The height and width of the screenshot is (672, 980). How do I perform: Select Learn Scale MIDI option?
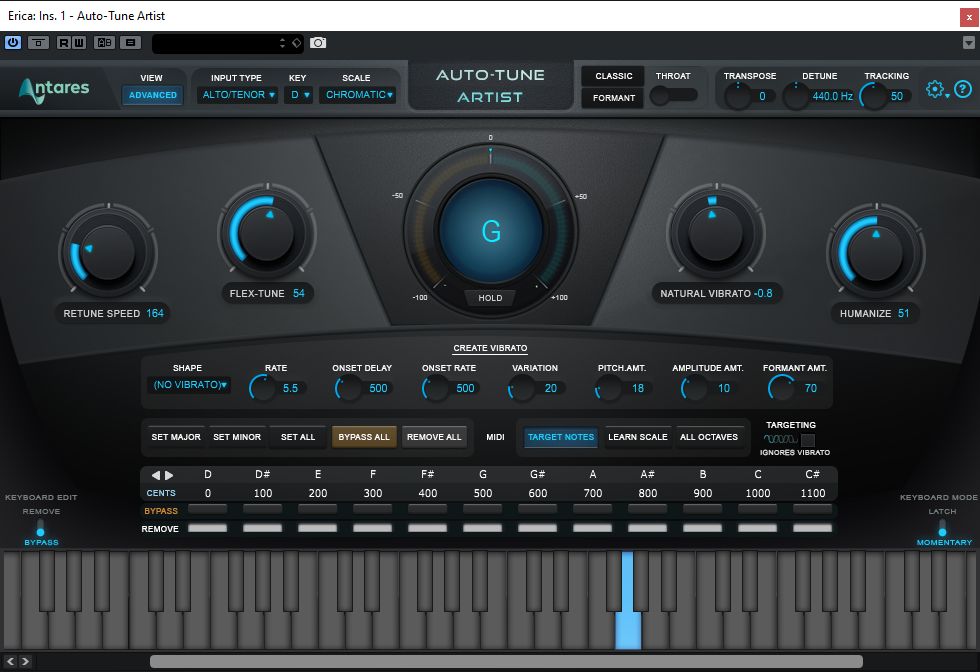click(638, 437)
